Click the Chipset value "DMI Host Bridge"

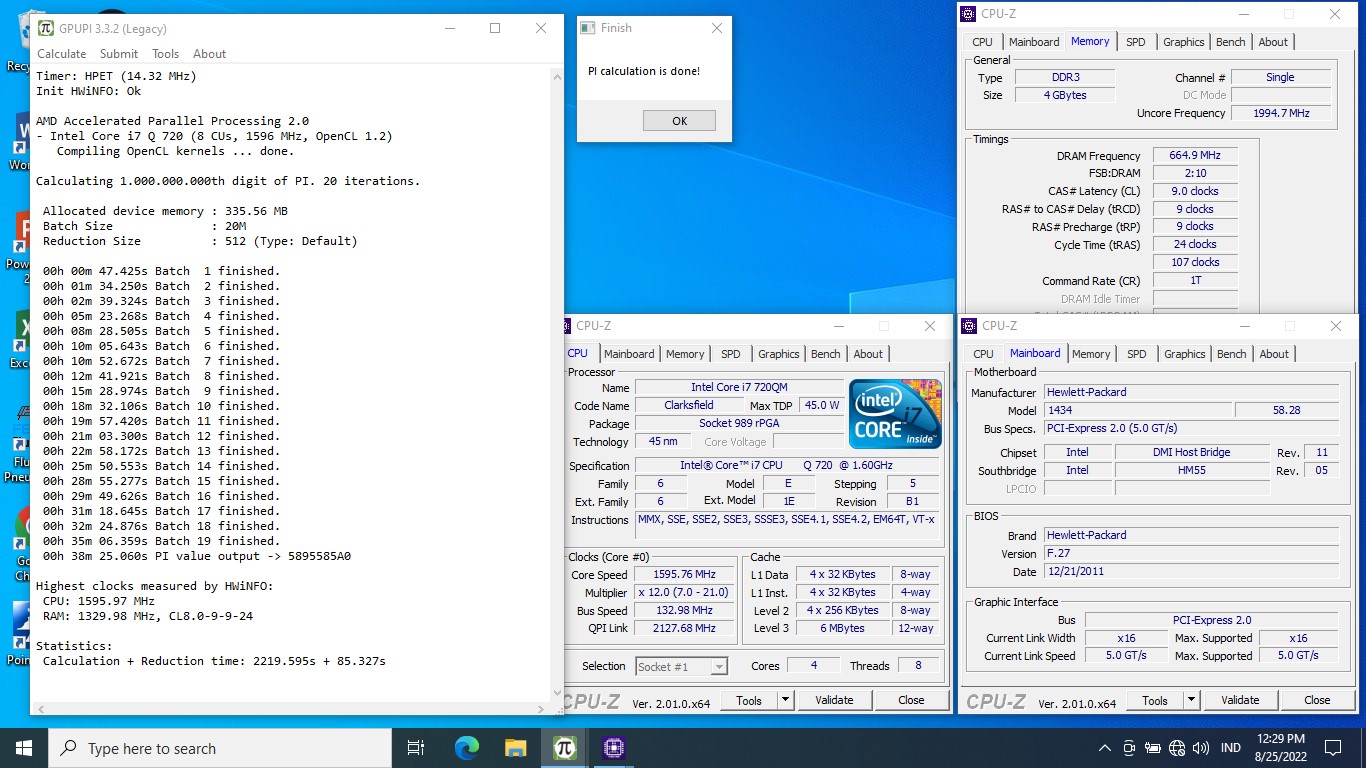point(1191,453)
